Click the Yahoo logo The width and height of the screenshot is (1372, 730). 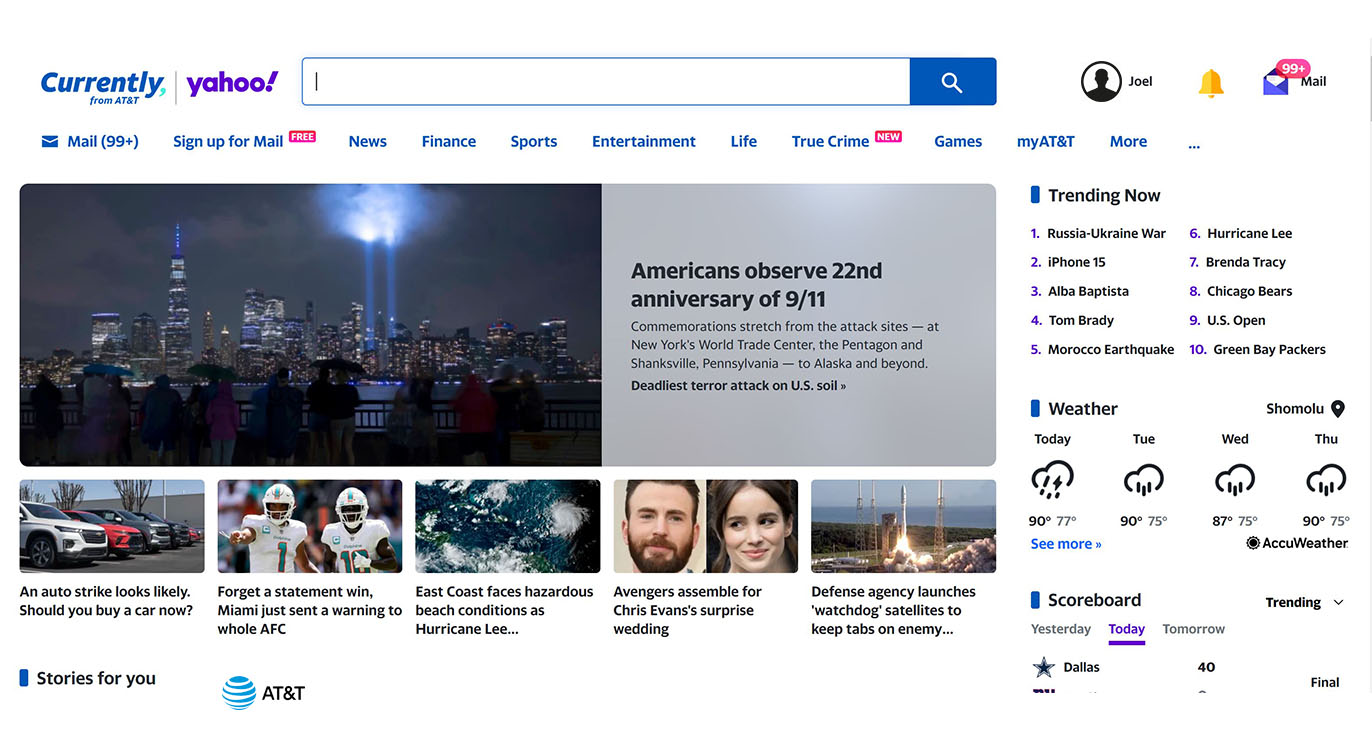tap(232, 84)
